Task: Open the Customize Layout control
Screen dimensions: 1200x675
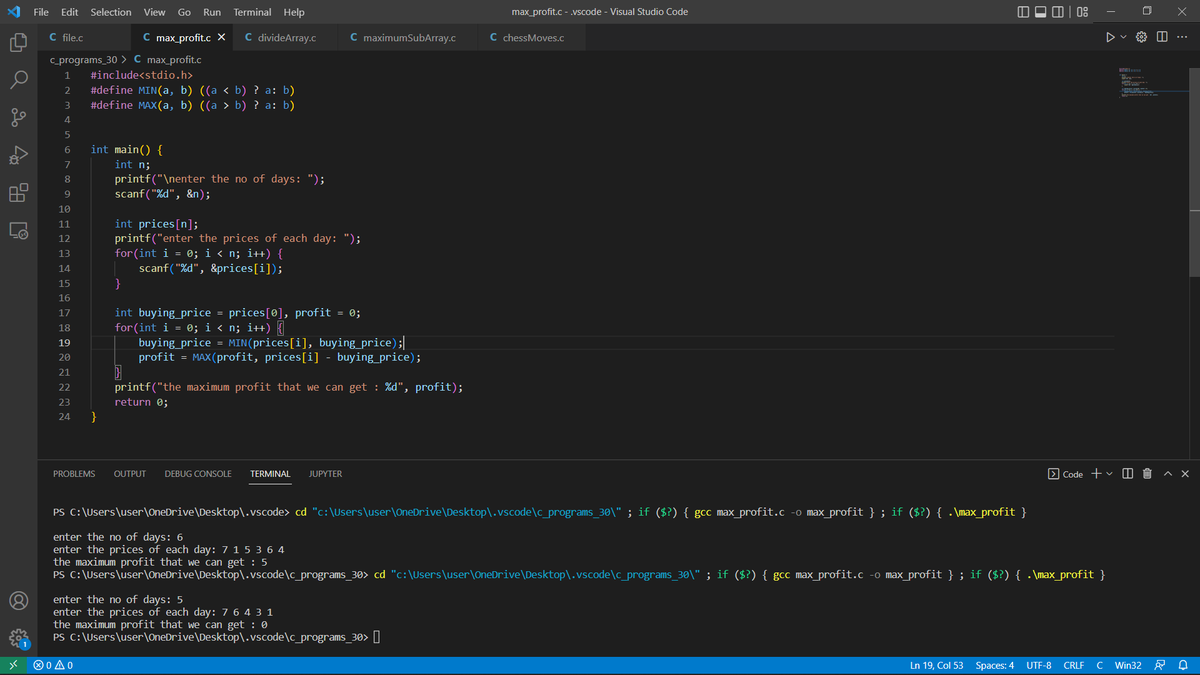Action: click(x=1083, y=12)
